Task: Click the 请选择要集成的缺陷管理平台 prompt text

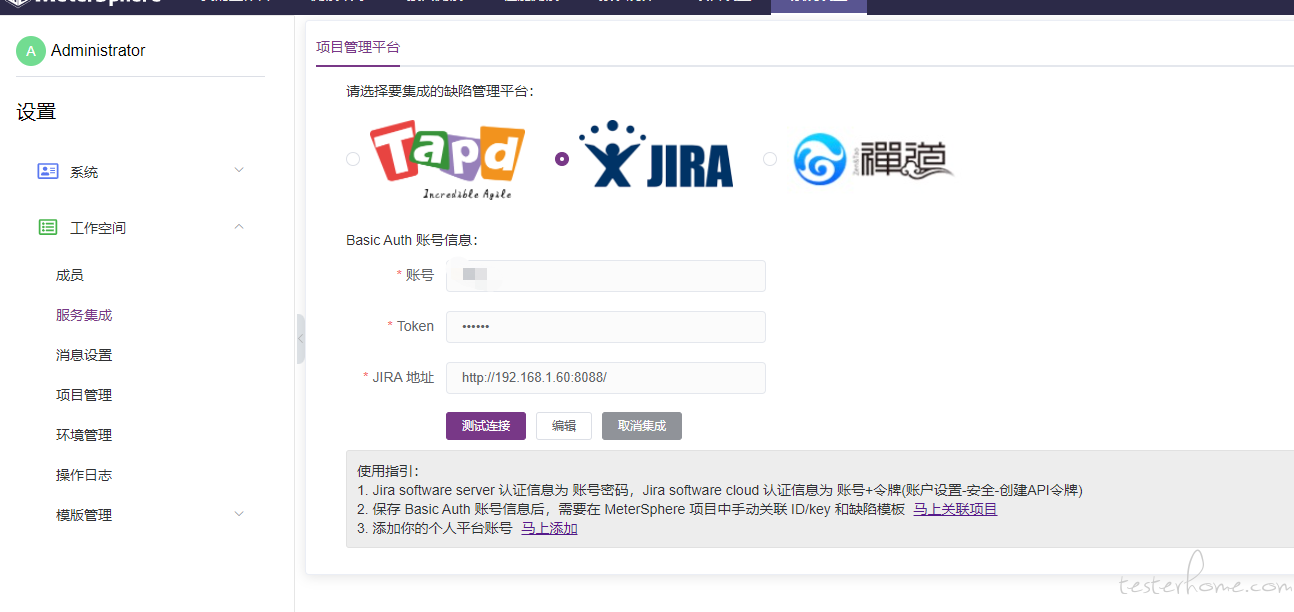Action: coord(440,91)
